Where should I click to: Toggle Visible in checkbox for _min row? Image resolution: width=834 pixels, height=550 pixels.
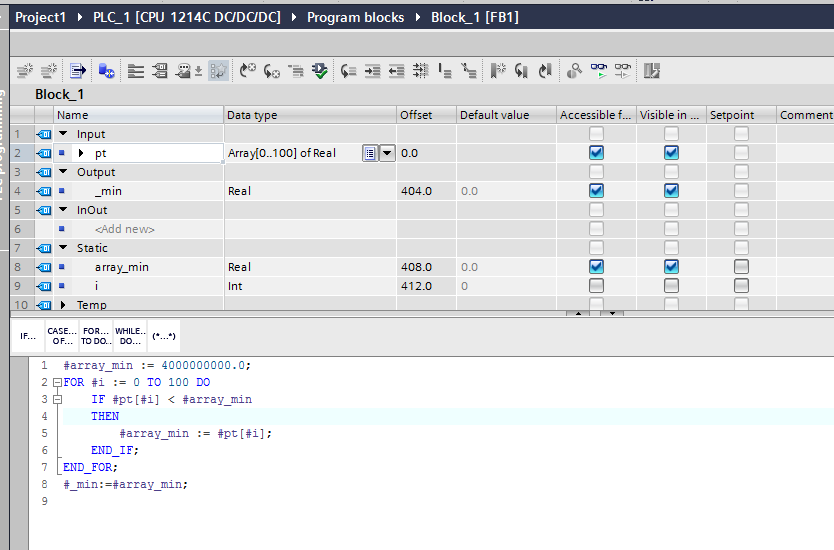[x=671, y=190]
